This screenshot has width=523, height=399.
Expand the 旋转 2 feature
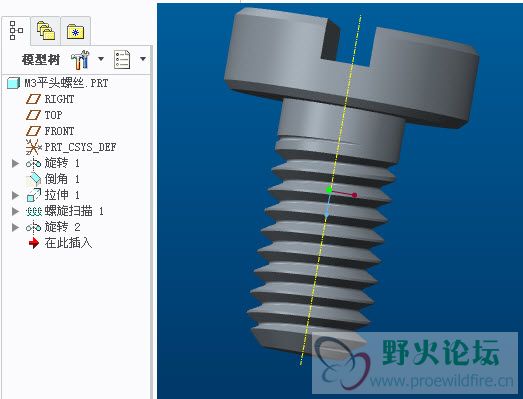(x=15, y=227)
